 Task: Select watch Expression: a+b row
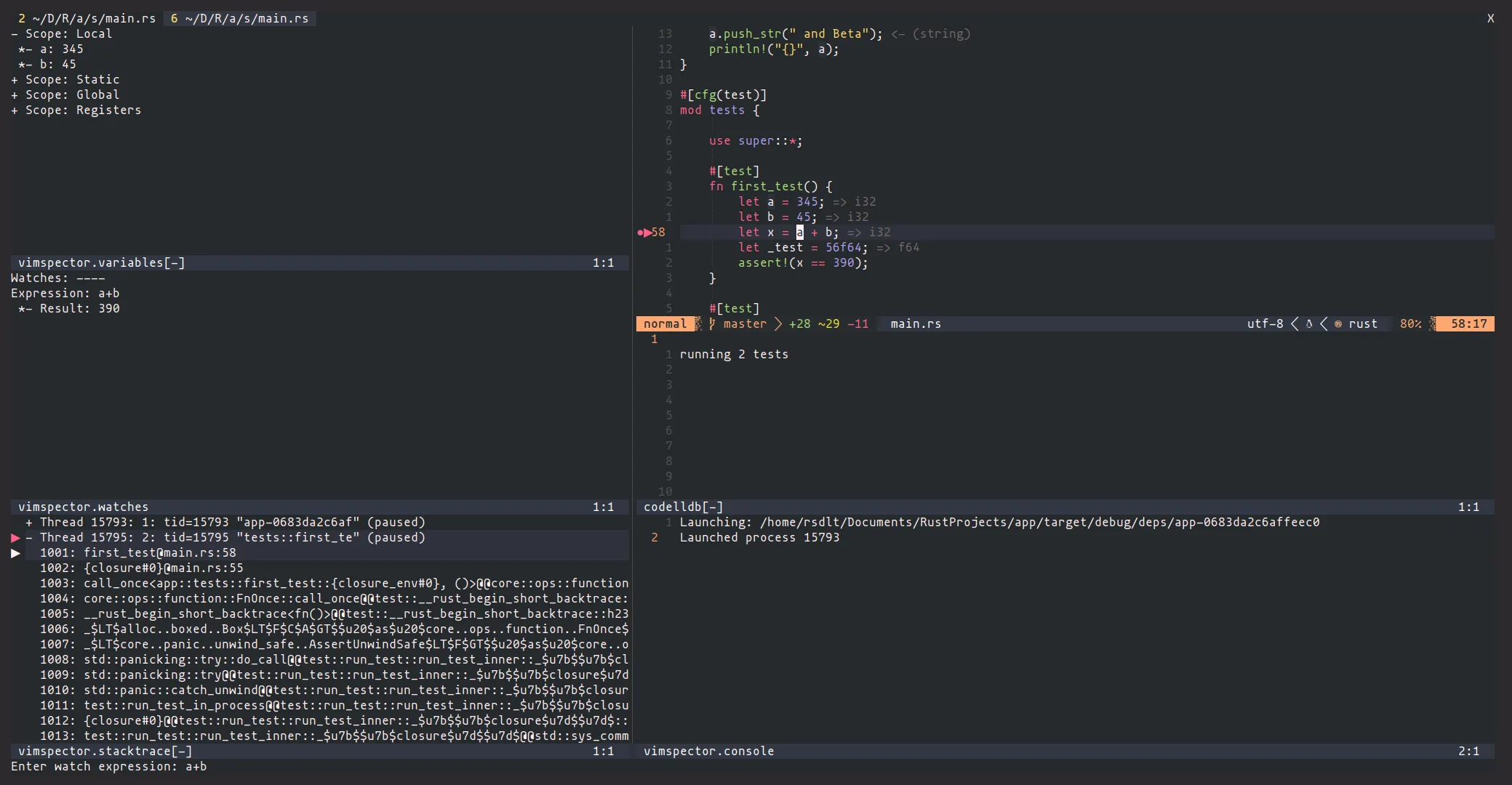click(65, 294)
